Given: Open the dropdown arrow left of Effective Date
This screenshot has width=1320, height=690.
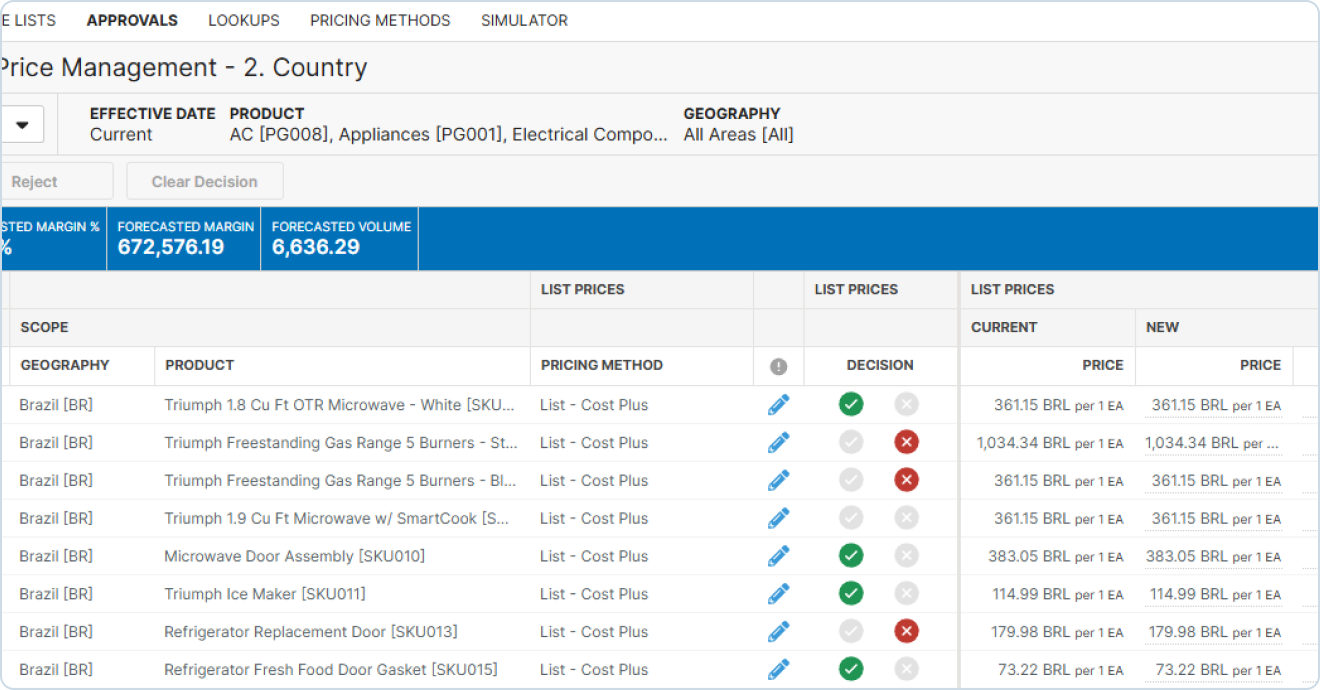Looking at the screenshot, I should 22,125.
